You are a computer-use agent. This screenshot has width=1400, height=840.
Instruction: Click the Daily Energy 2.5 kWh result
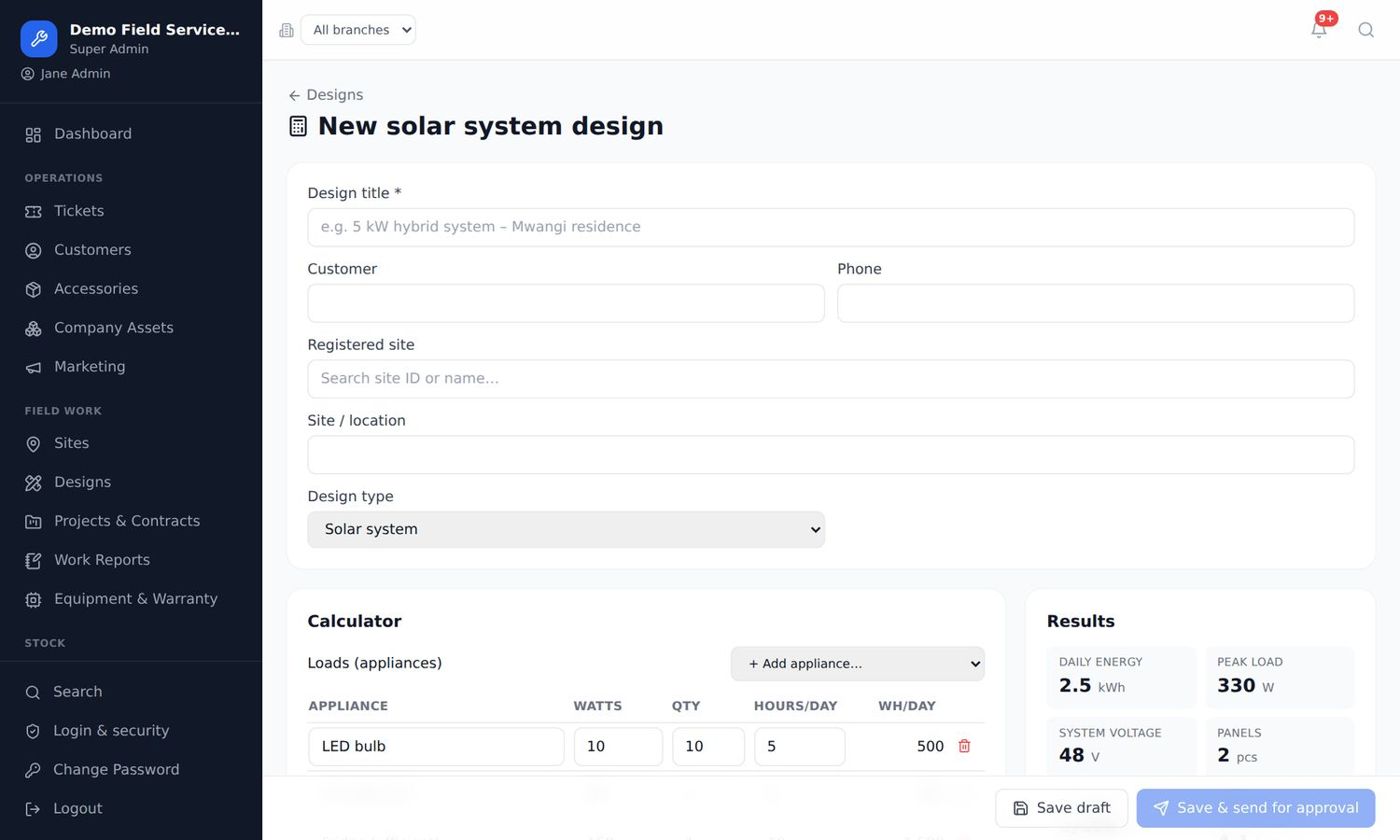(1121, 677)
